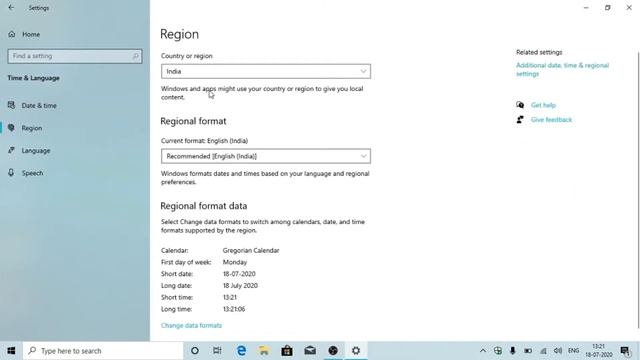Click the Current format: English (India) label
The image size is (640, 360).
coord(204,141)
